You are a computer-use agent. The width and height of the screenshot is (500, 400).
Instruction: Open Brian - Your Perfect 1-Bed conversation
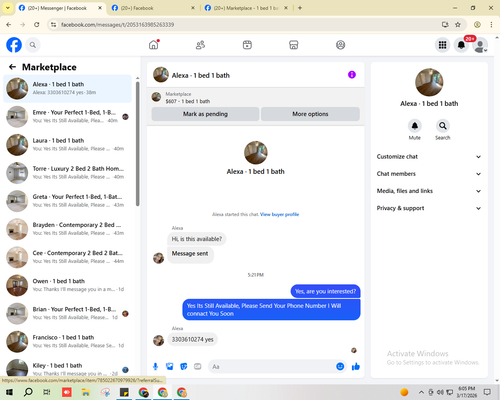point(67,313)
